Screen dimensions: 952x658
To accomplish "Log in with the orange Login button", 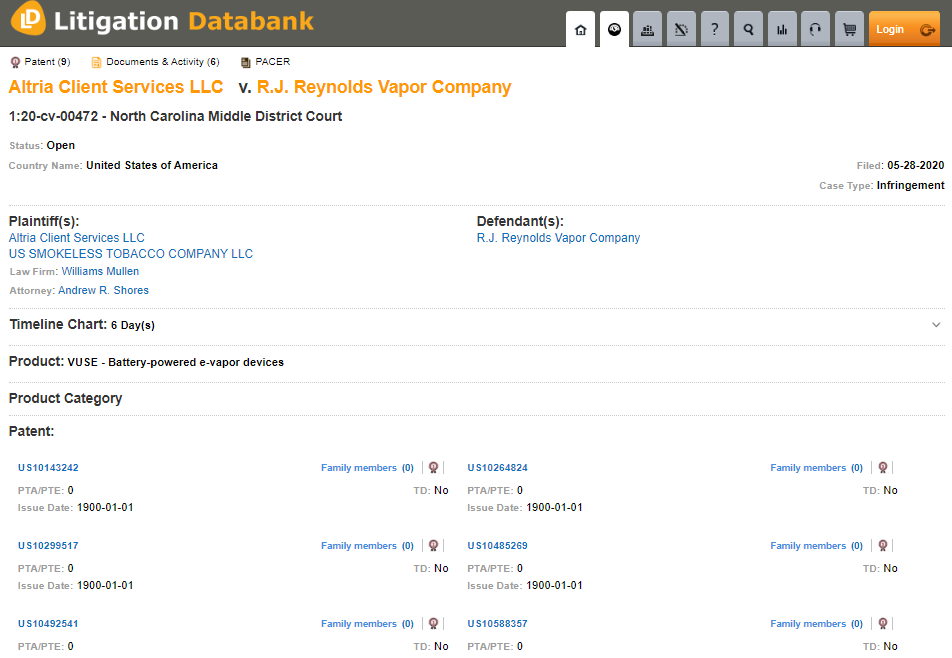I will [904, 29].
